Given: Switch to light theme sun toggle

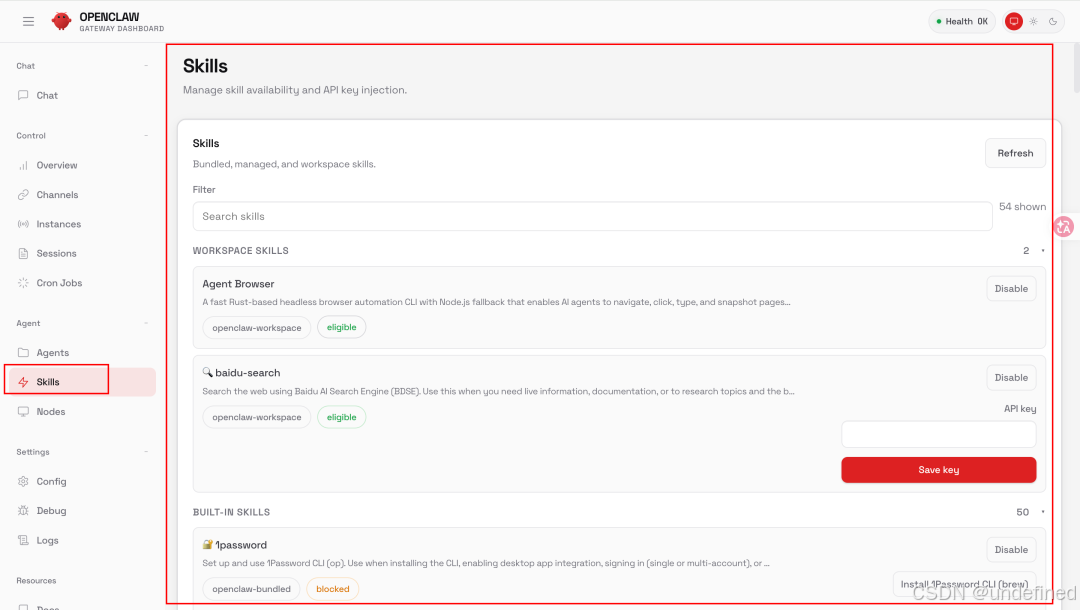Looking at the screenshot, I should (1033, 21).
